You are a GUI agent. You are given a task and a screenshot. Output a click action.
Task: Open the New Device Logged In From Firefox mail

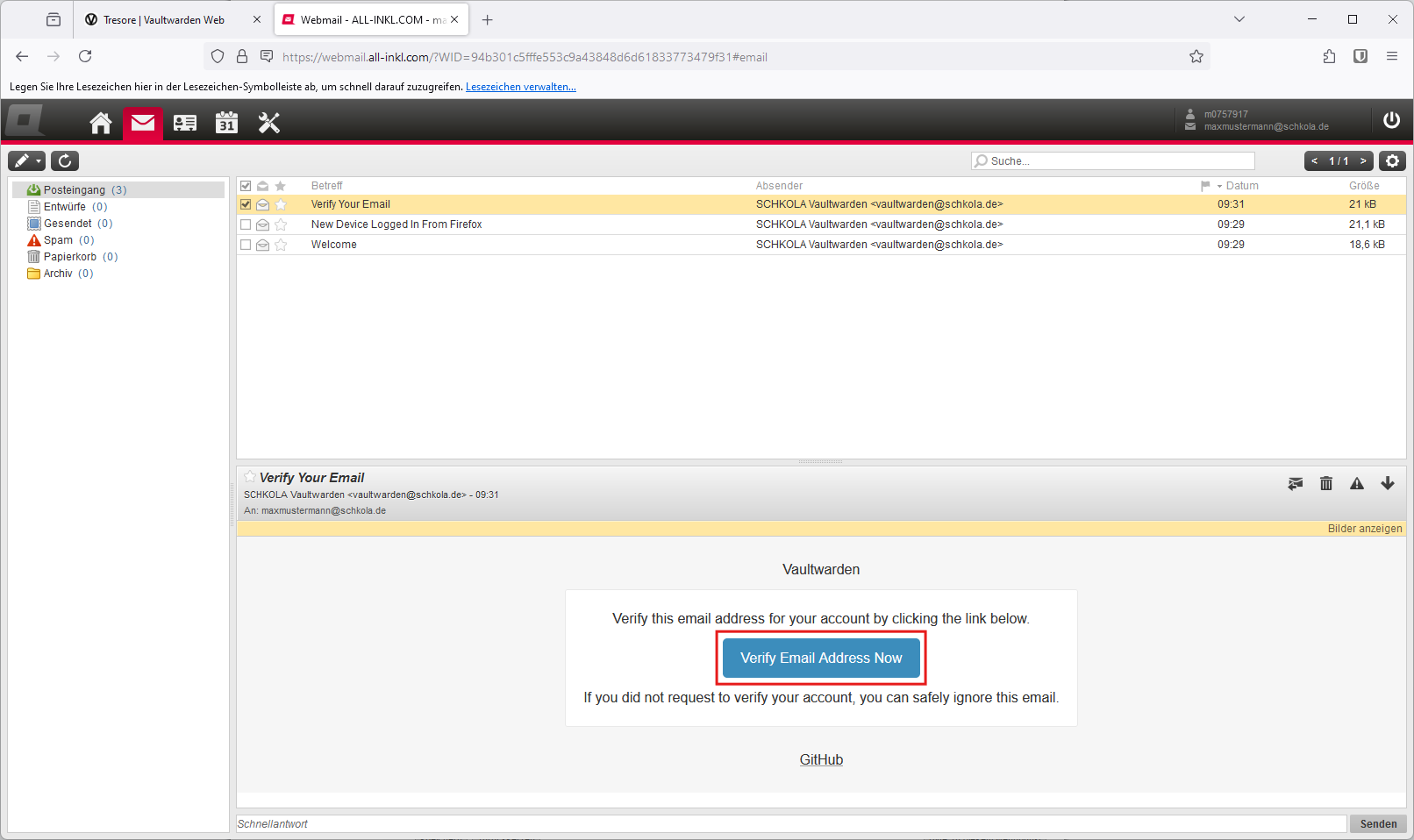(x=396, y=224)
